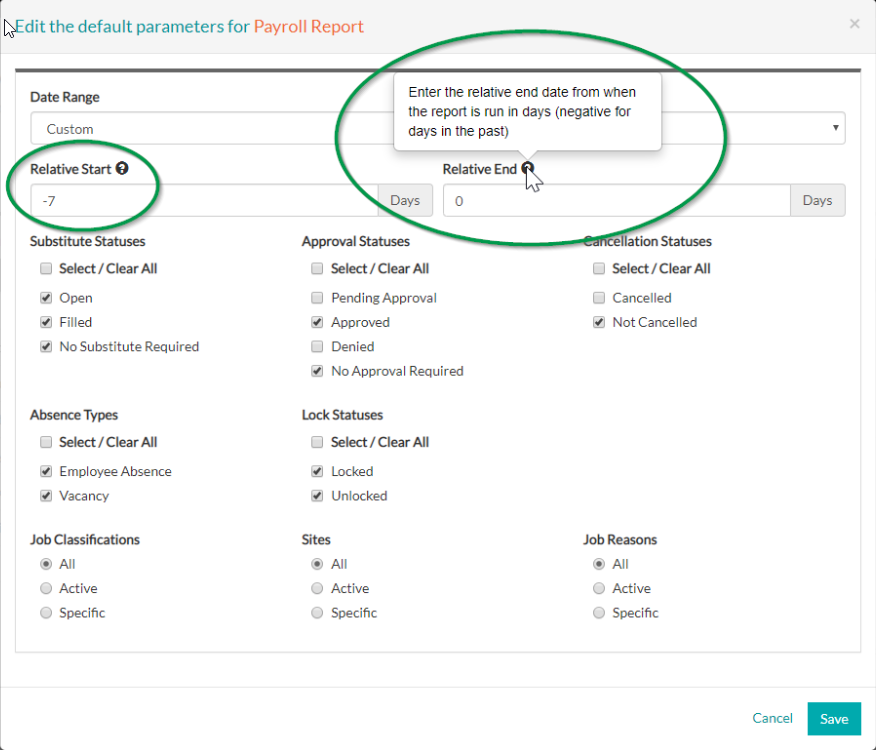876x750 pixels.
Task: Uncheck the Filled substitute status
Action: point(45,322)
